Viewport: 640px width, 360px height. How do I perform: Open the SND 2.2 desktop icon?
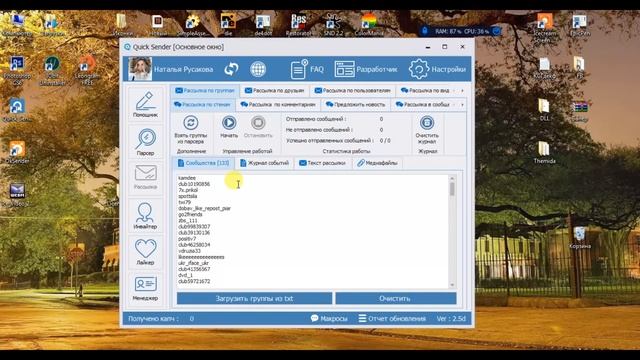click(334, 24)
